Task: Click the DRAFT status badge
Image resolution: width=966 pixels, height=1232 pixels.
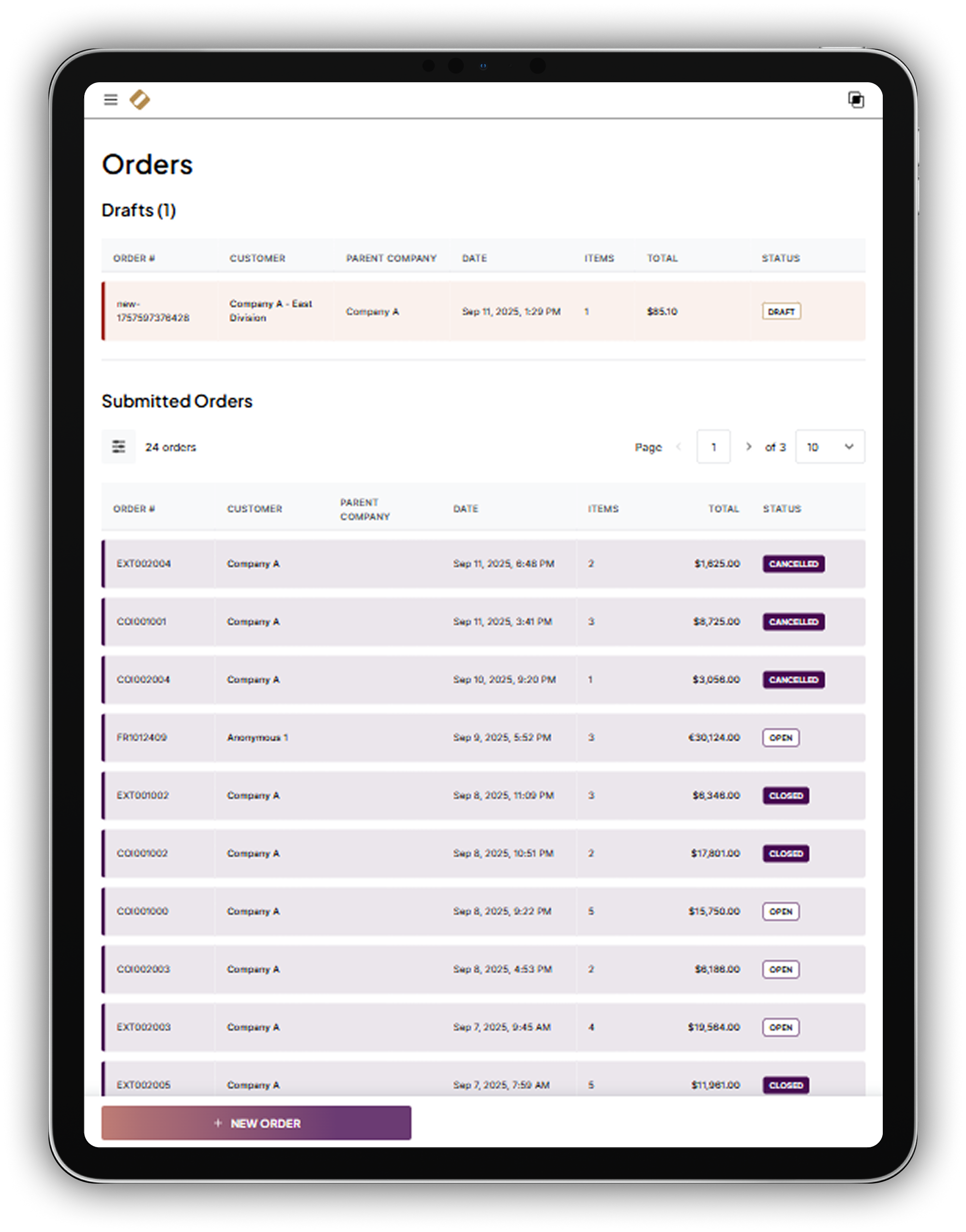Action: point(781,312)
